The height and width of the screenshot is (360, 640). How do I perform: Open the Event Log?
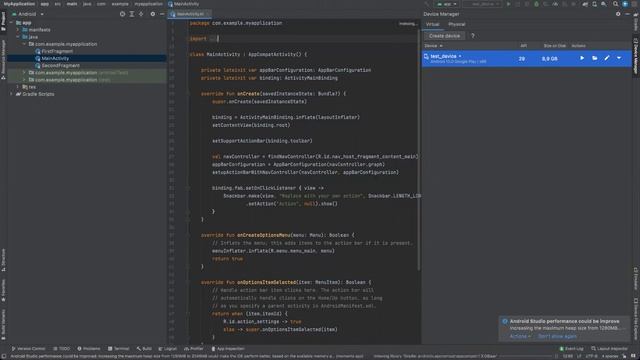tap(571, 349)
